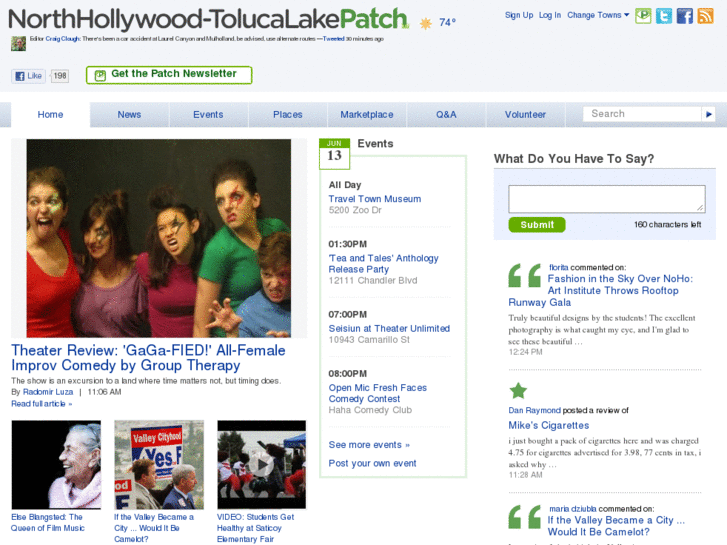Screen dimensions: 727x545
Task: Click the green star review icon
Action: coord(518,391)
